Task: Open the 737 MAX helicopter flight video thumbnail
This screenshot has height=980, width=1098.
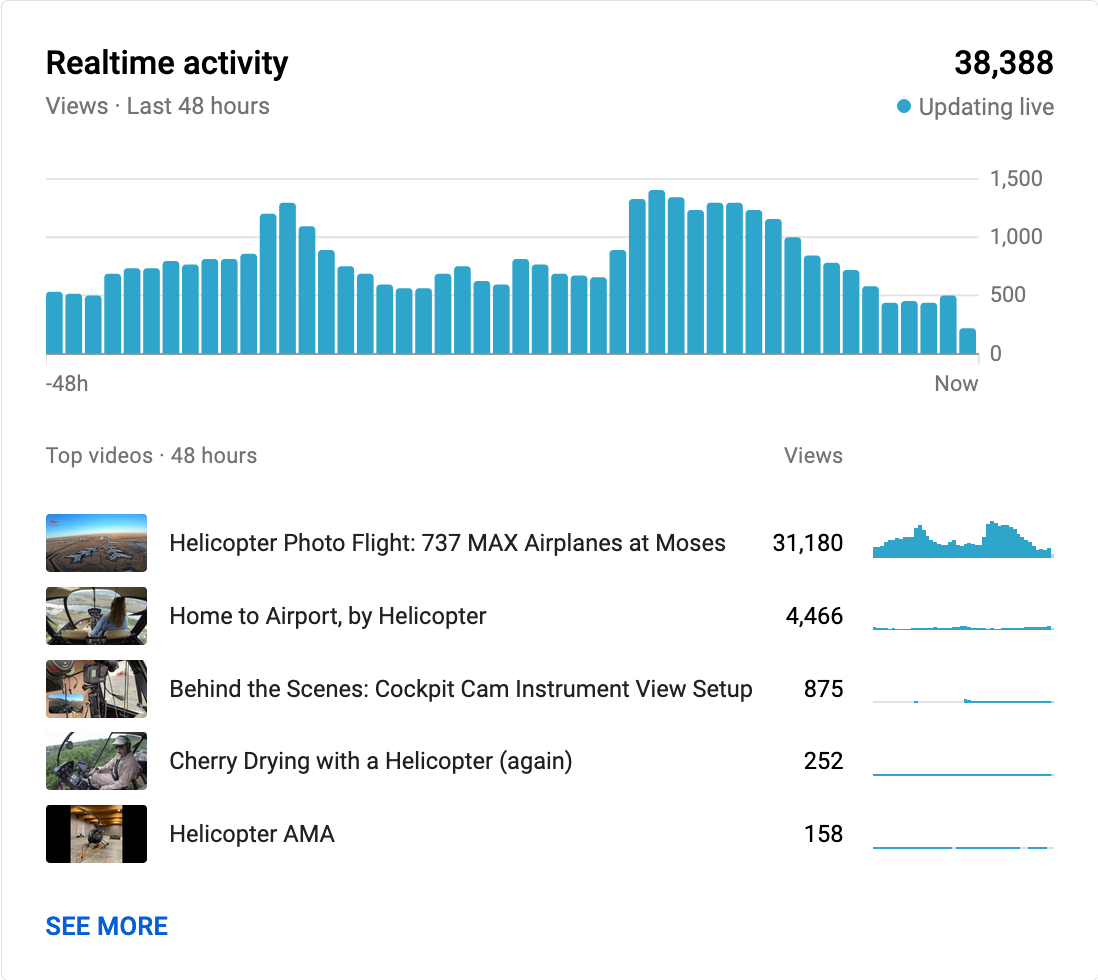Action: click(x=96, y=543)
